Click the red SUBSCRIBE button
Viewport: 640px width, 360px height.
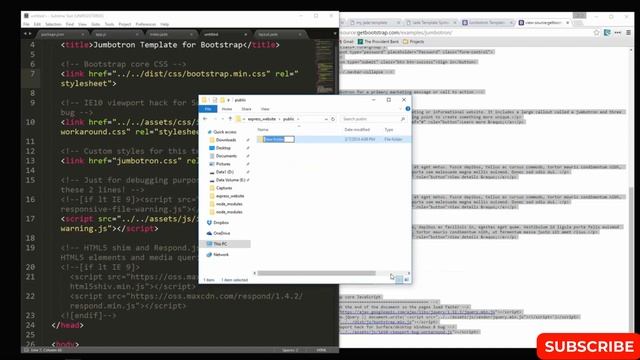pyautogui.click(x=589, y=347)
